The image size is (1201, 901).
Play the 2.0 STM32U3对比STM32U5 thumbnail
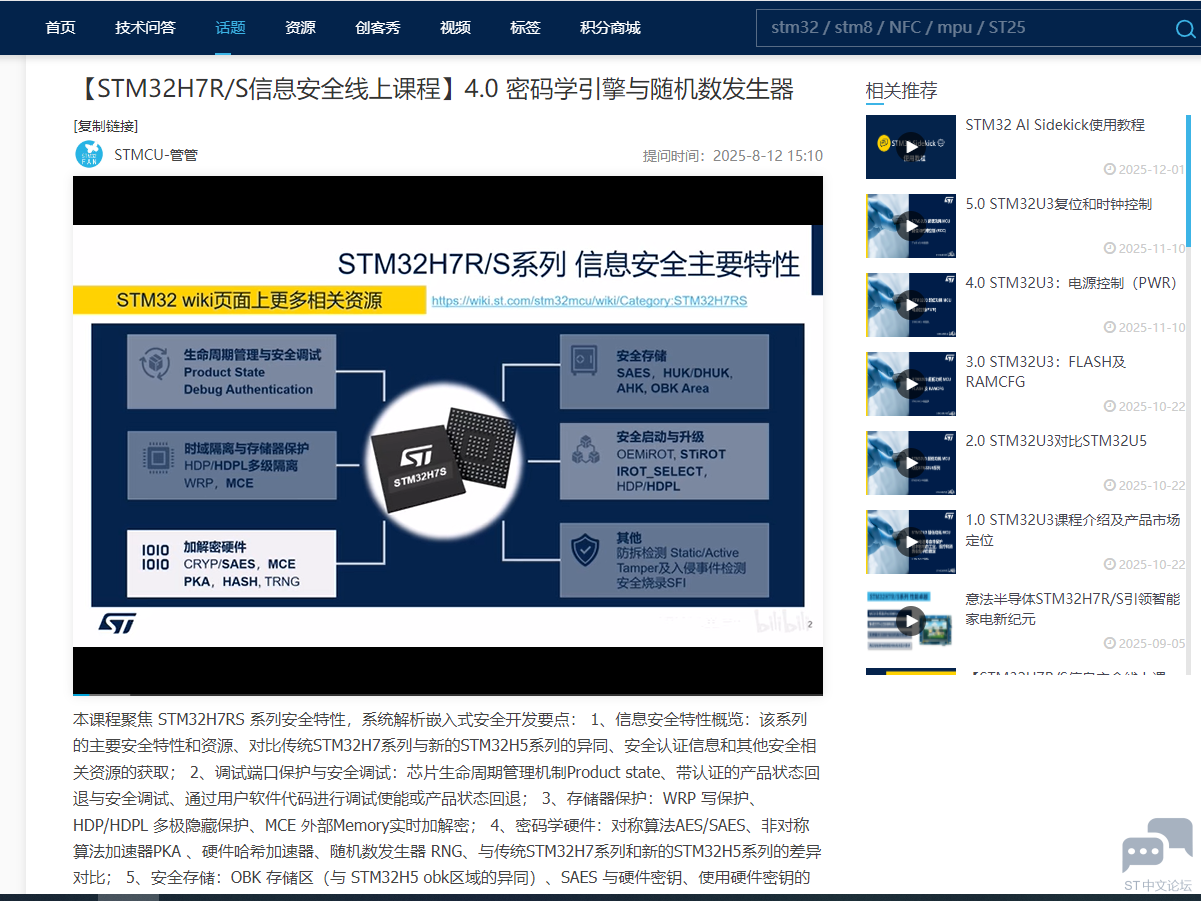click(x=910, y=463)
